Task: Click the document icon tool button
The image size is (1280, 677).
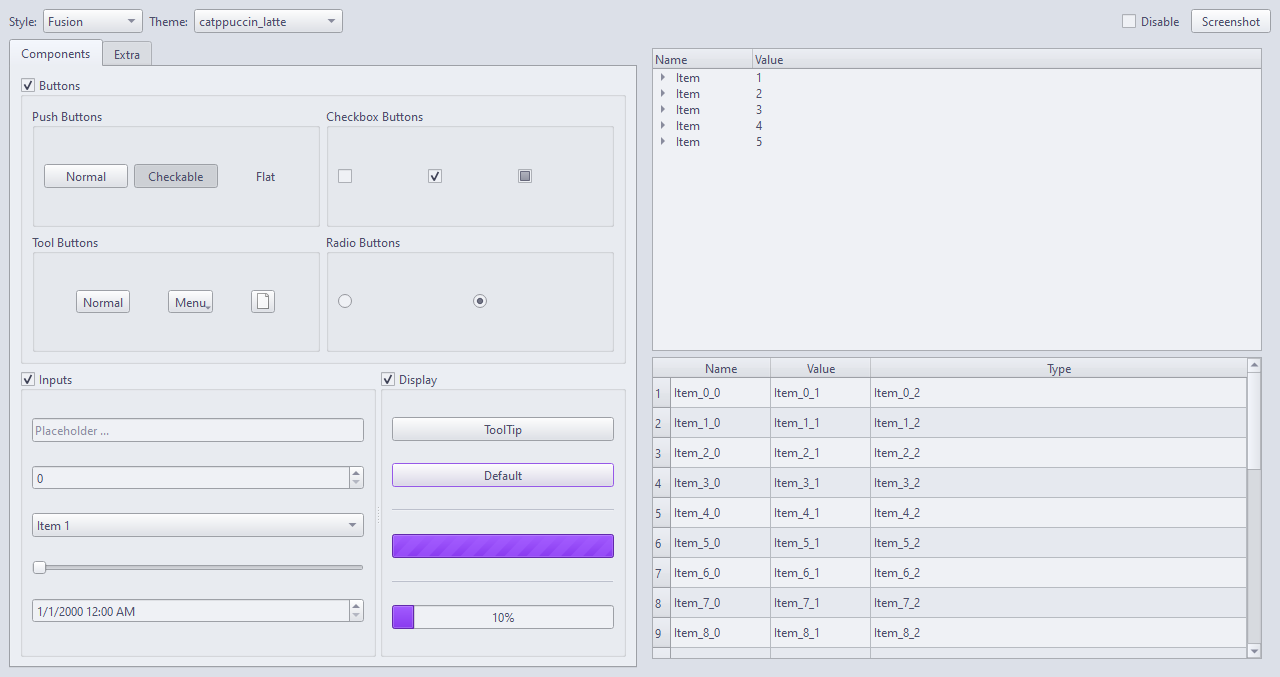Action: pyautogui.click(x=263, y=302)
